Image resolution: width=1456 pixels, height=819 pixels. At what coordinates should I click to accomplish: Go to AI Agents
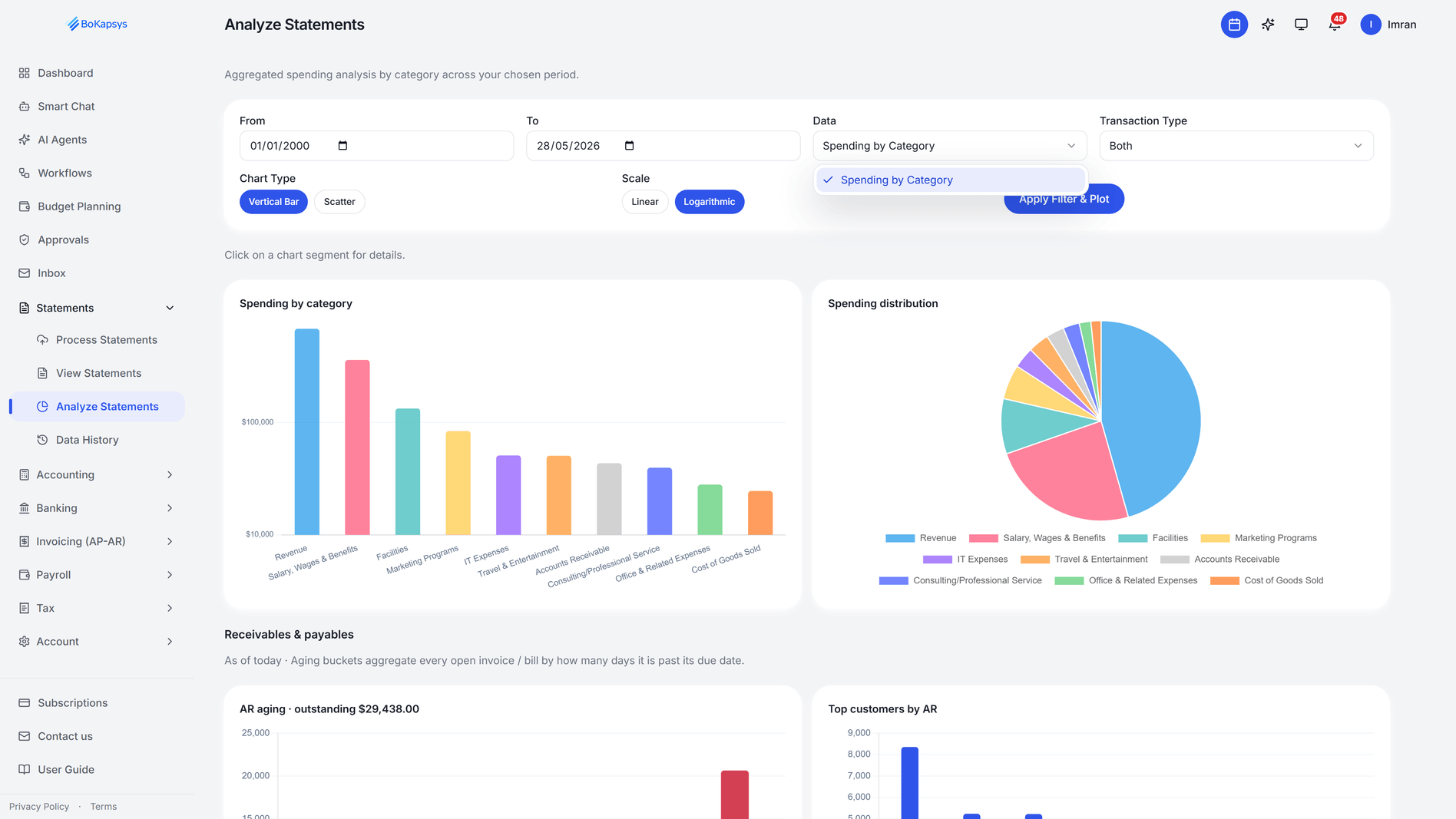tap(62, 140)
